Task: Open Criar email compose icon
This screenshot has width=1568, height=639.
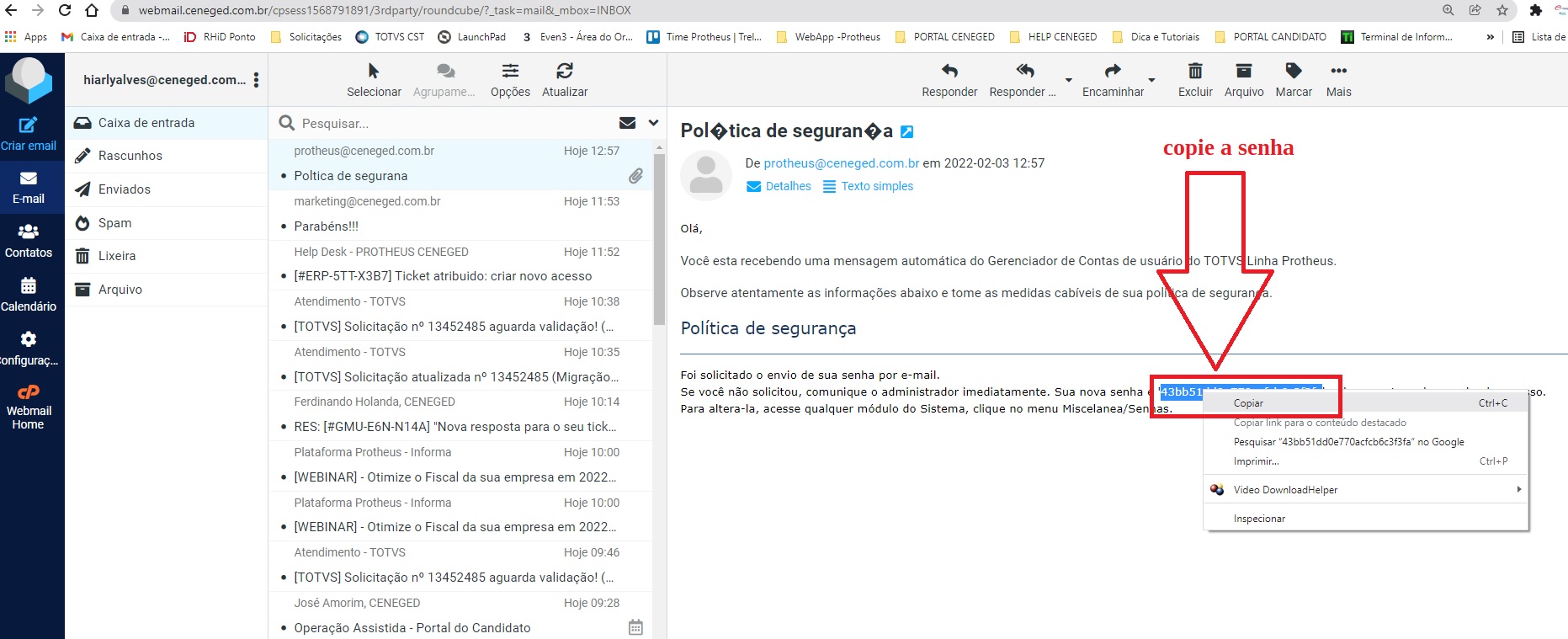Action: pos(29,126)
